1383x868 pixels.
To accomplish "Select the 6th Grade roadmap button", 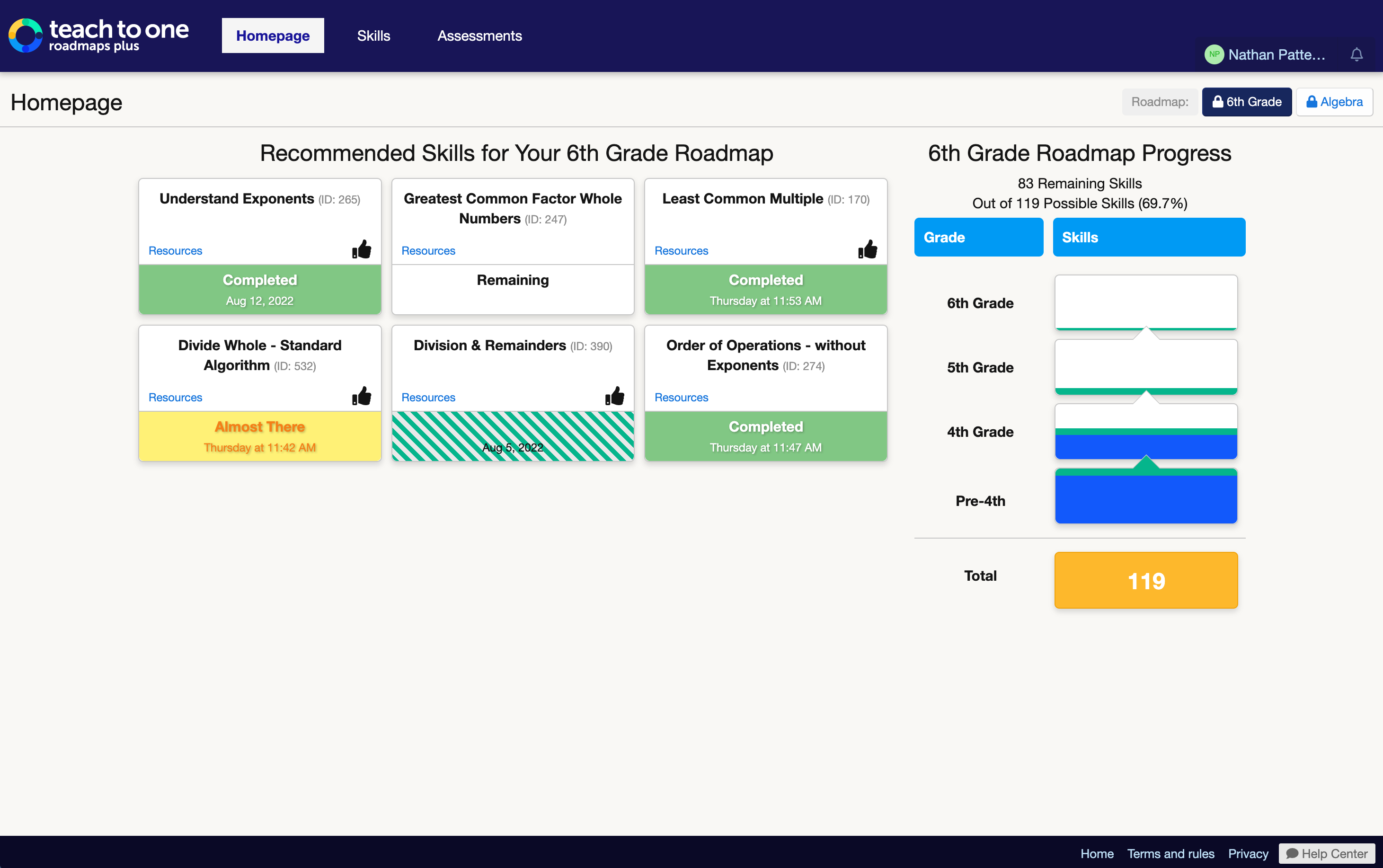I will (x=1246, y=102).
